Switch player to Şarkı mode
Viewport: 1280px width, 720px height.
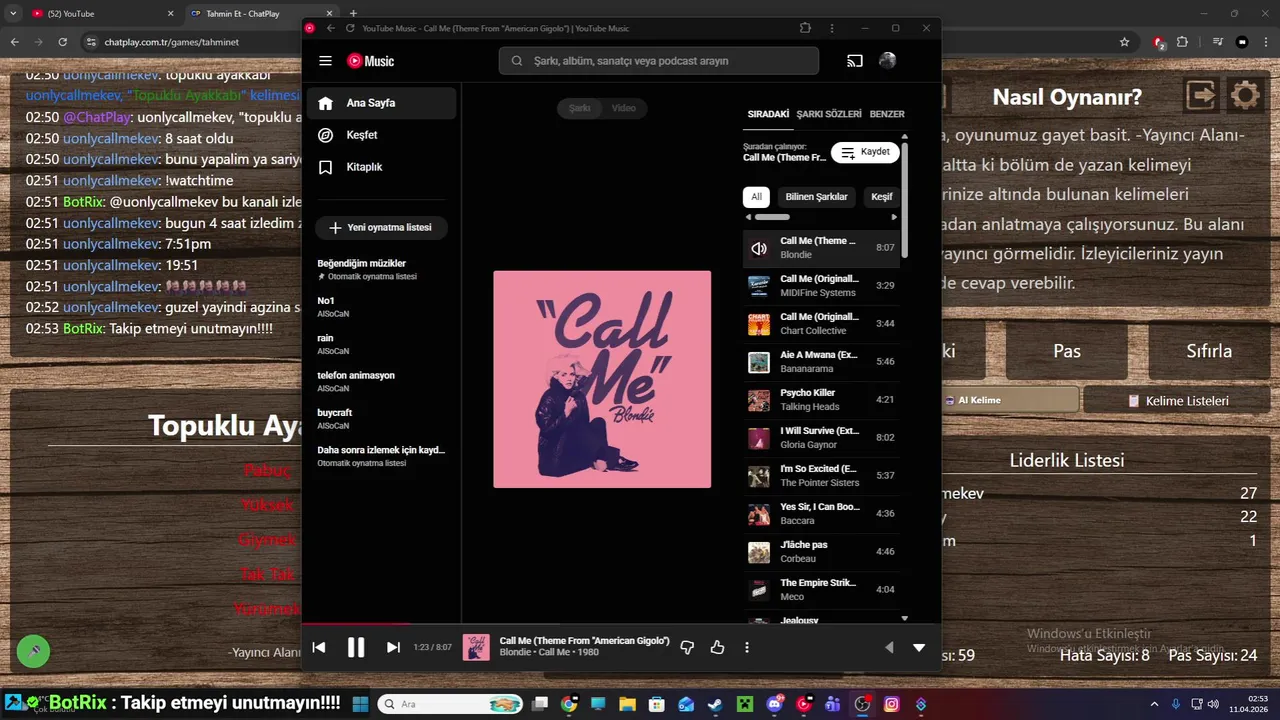[x=580, y=108]
